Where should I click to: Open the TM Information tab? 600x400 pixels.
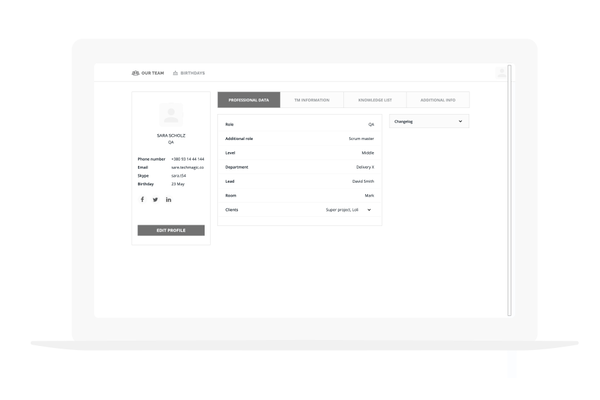[311, 100]
